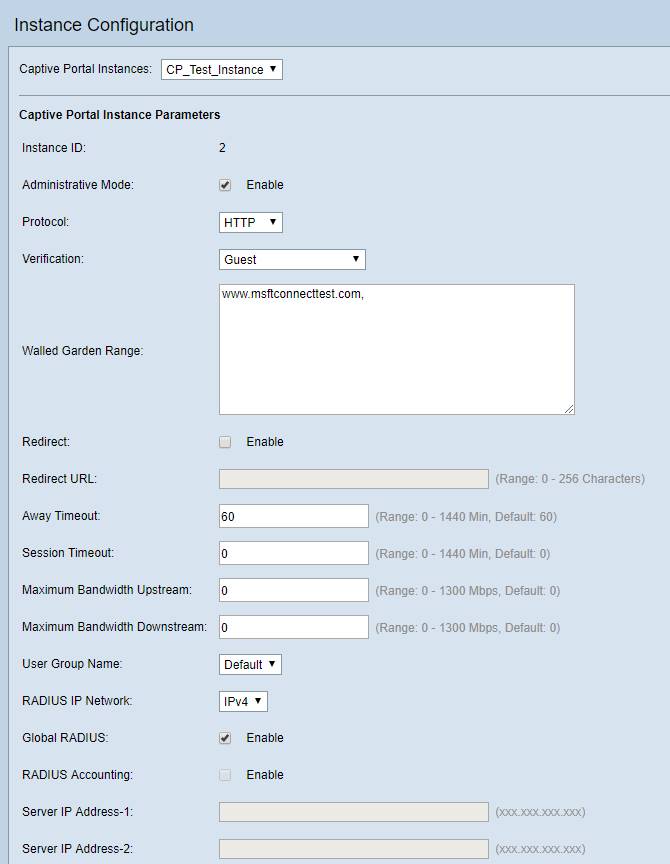This screenshot has width=670, height=864.
Task: Expand the Protocol HTTP dropdown
Action: (x=250, y=222)
